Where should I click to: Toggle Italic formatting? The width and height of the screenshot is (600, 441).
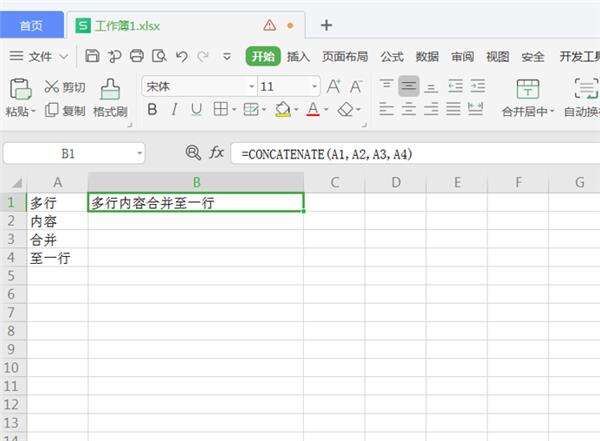tap(174, 110)
